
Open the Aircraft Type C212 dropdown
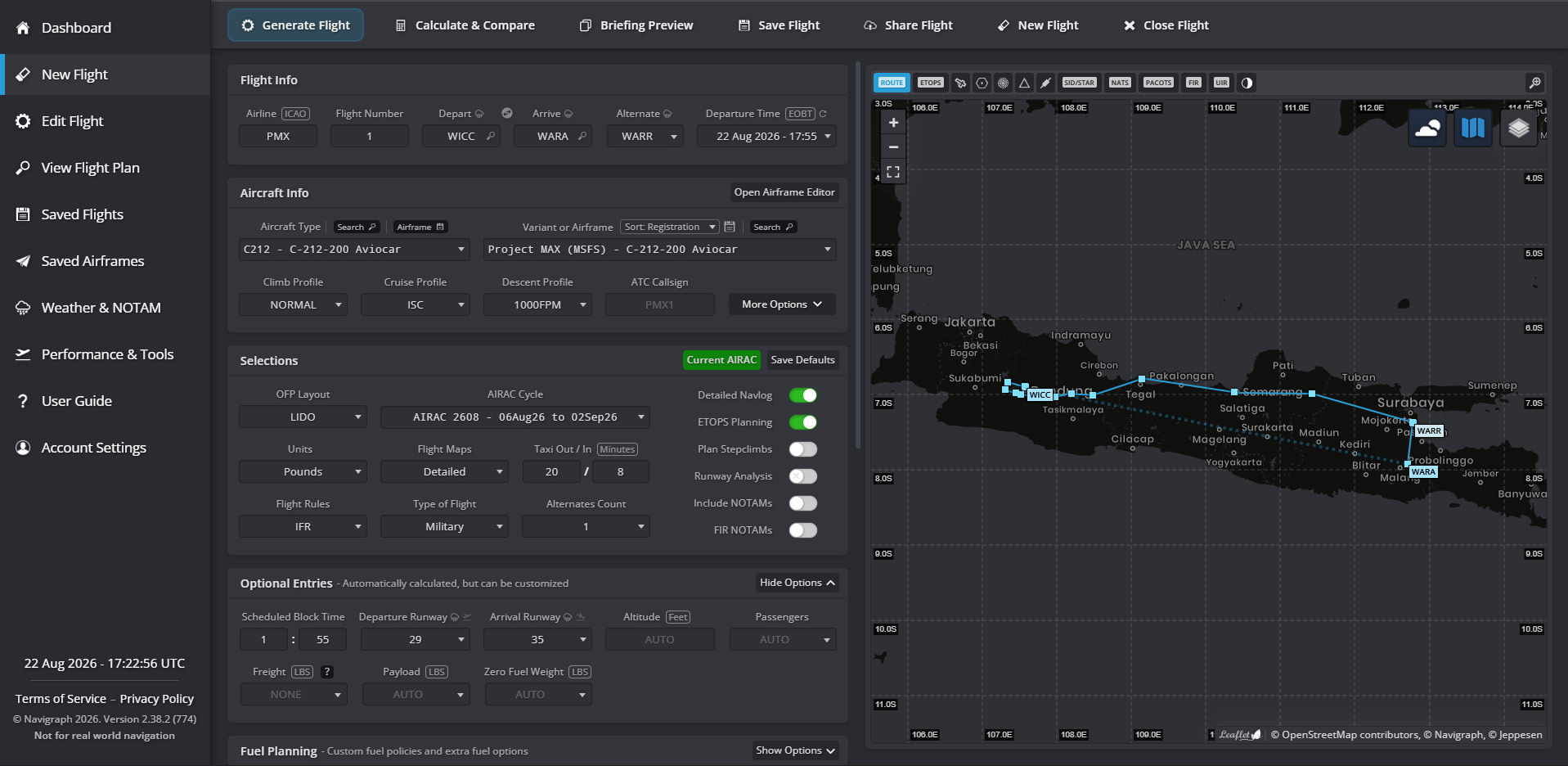[354, 250]
